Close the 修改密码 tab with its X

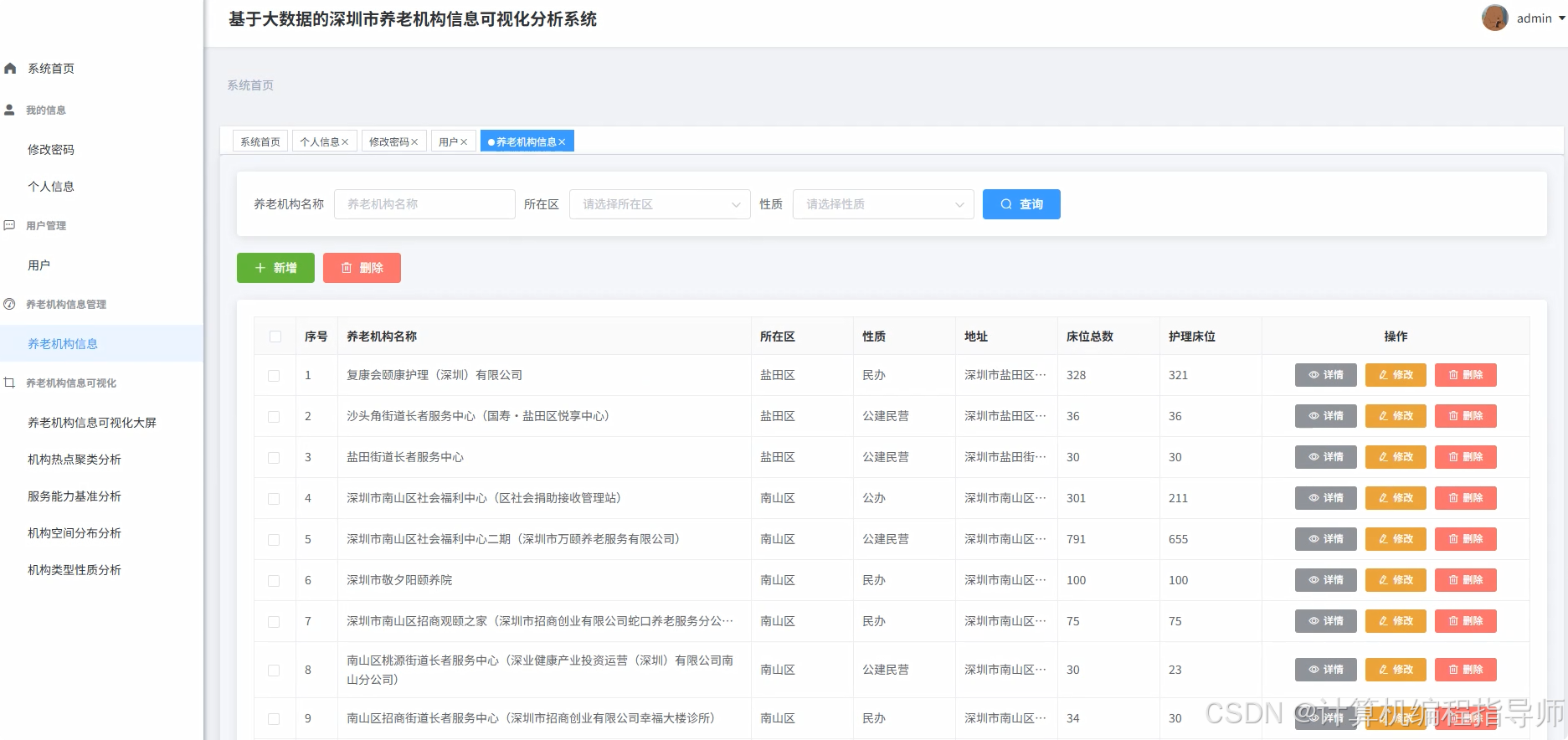pyautogui.click(x=414, y=142)
